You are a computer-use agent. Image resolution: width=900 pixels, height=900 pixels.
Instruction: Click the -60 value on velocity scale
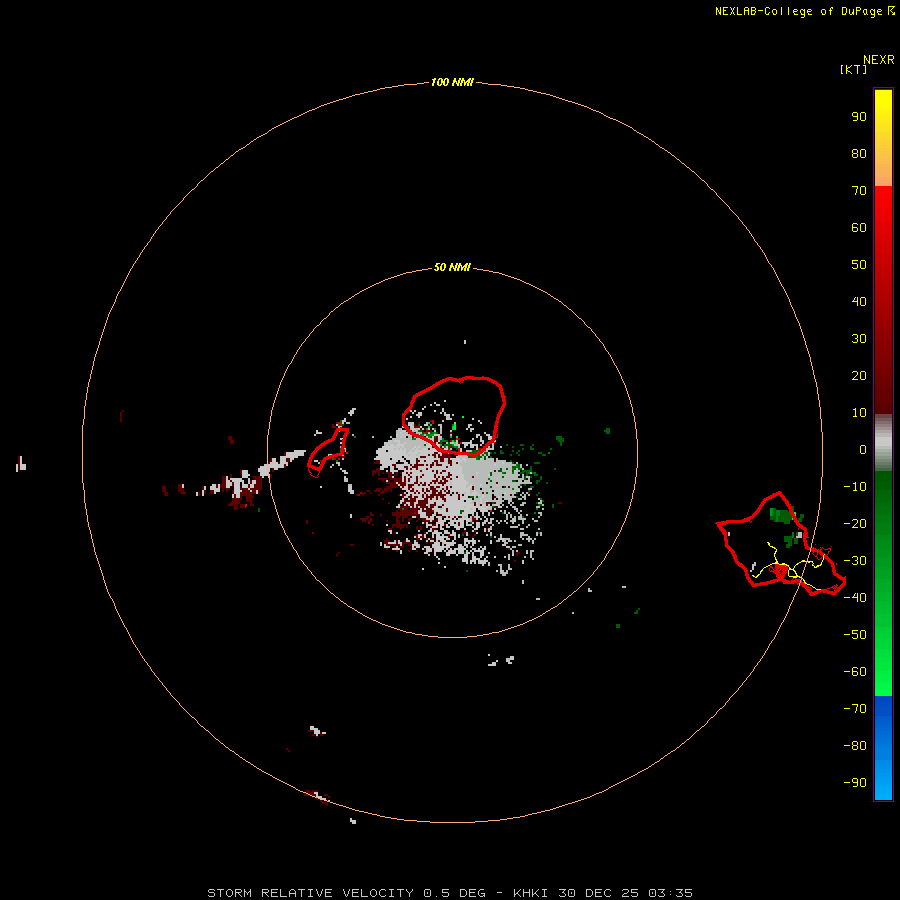tap(855, 672)
